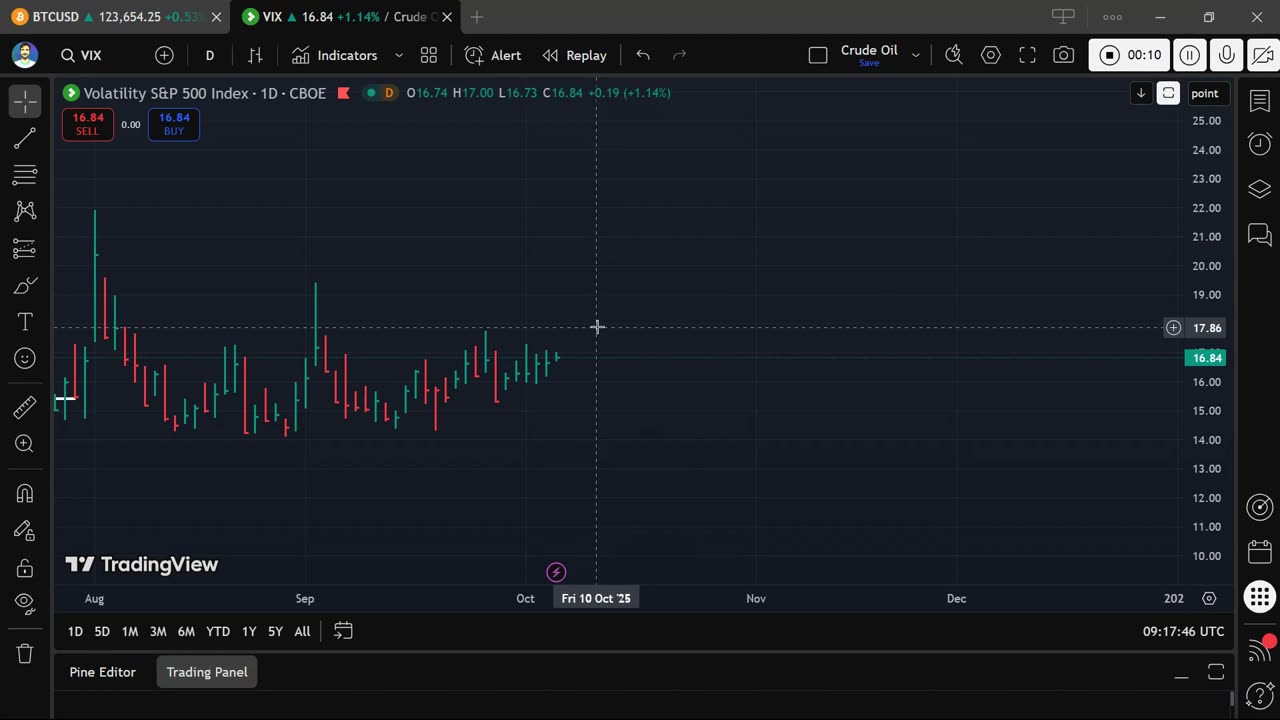Expand the Crude Oil layout menu arrow

(x=915, y=56)
